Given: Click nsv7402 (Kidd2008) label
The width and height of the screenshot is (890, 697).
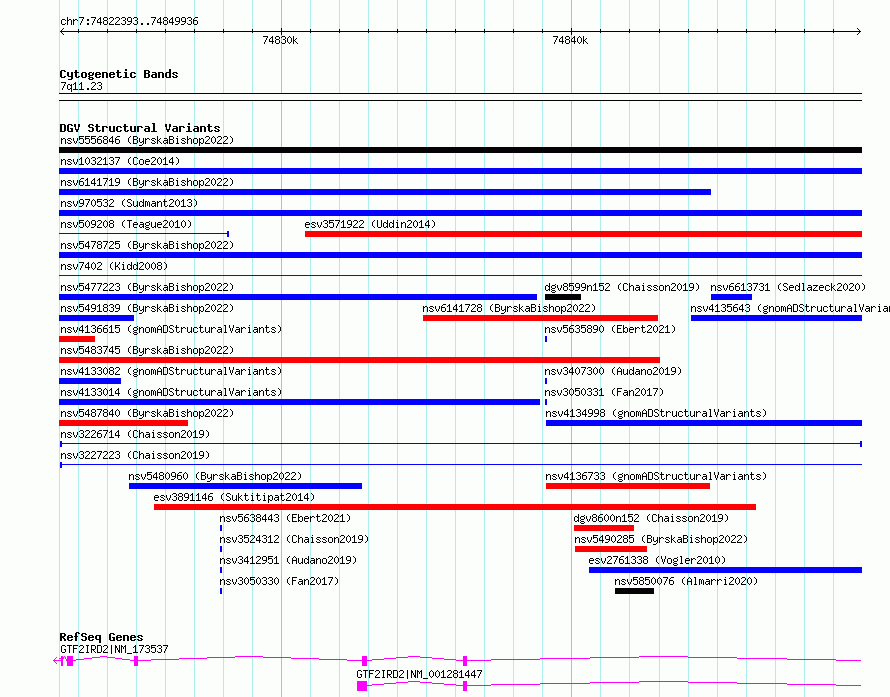Looking at the screenshot, I should 114,266.
